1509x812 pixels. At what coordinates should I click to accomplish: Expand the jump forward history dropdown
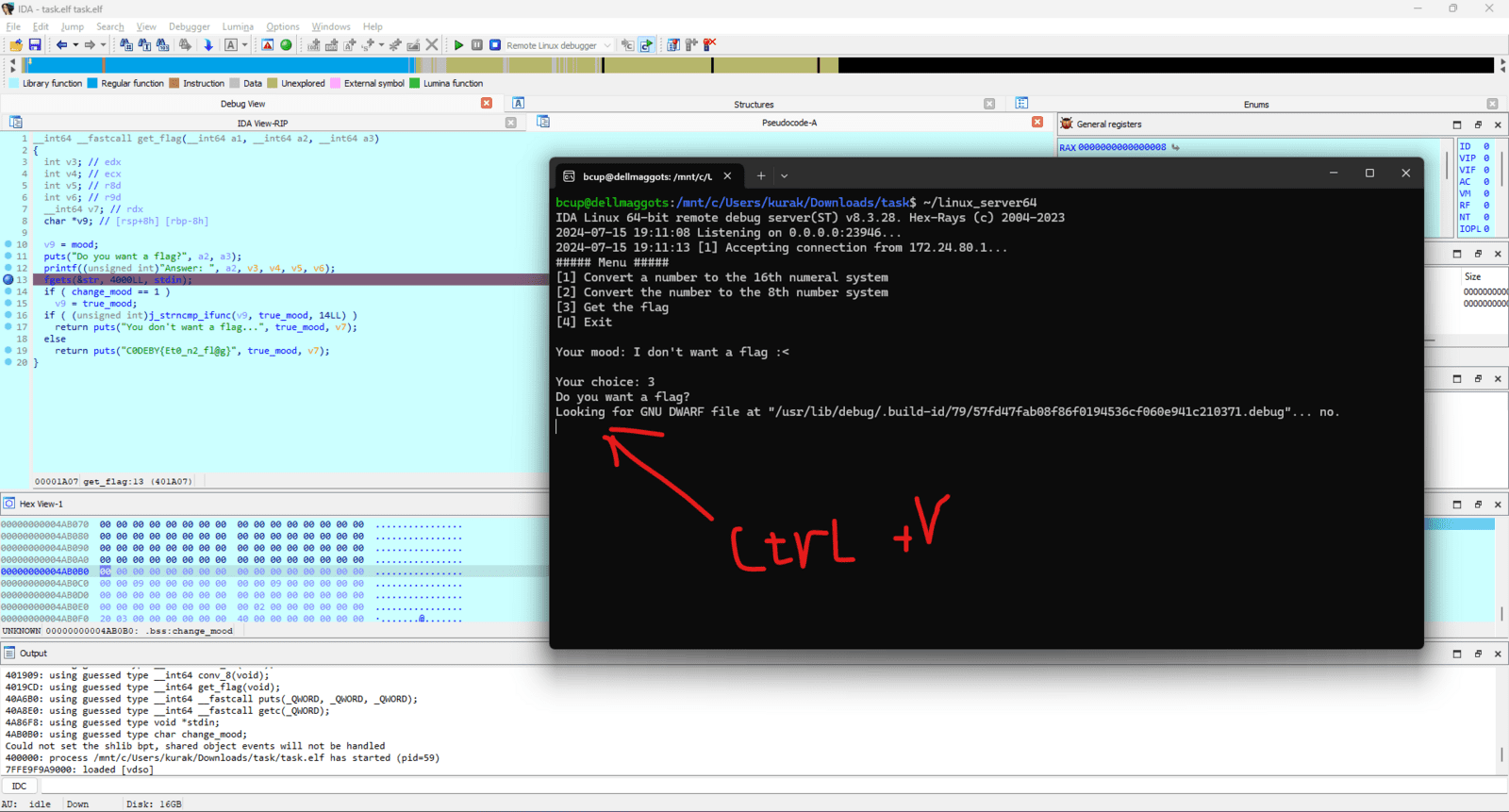(104, 44)
